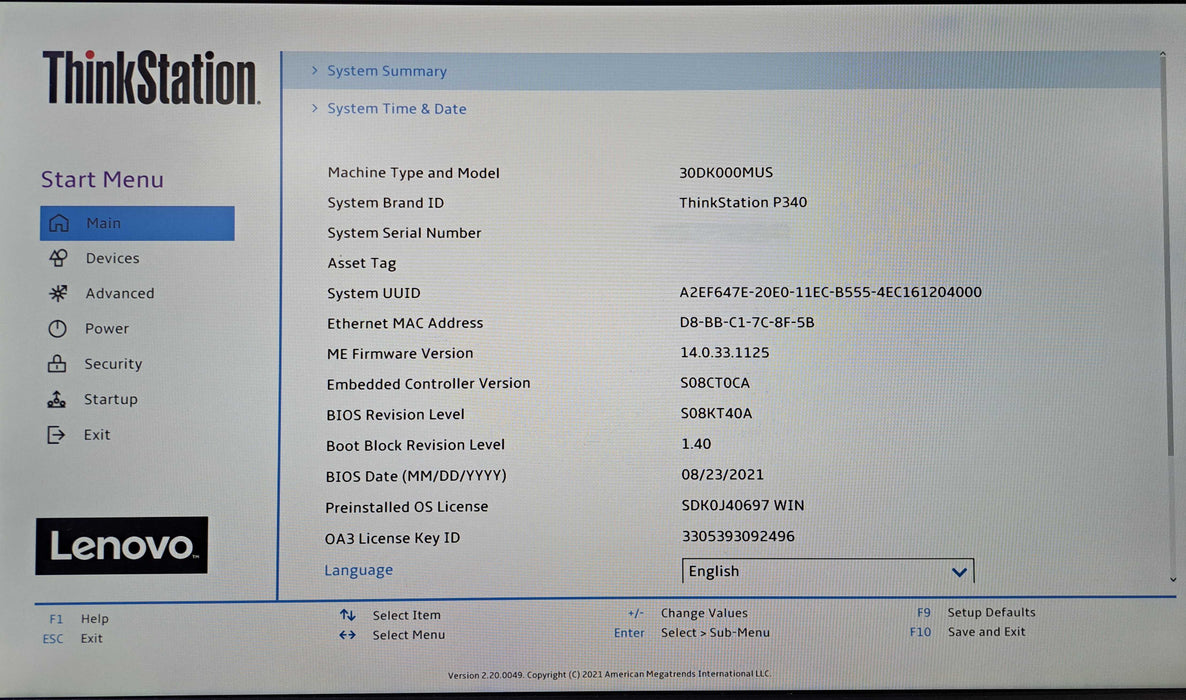Click the ME Firmware Version label
This screenshot has height=700, width=1186.
point(399,353)
